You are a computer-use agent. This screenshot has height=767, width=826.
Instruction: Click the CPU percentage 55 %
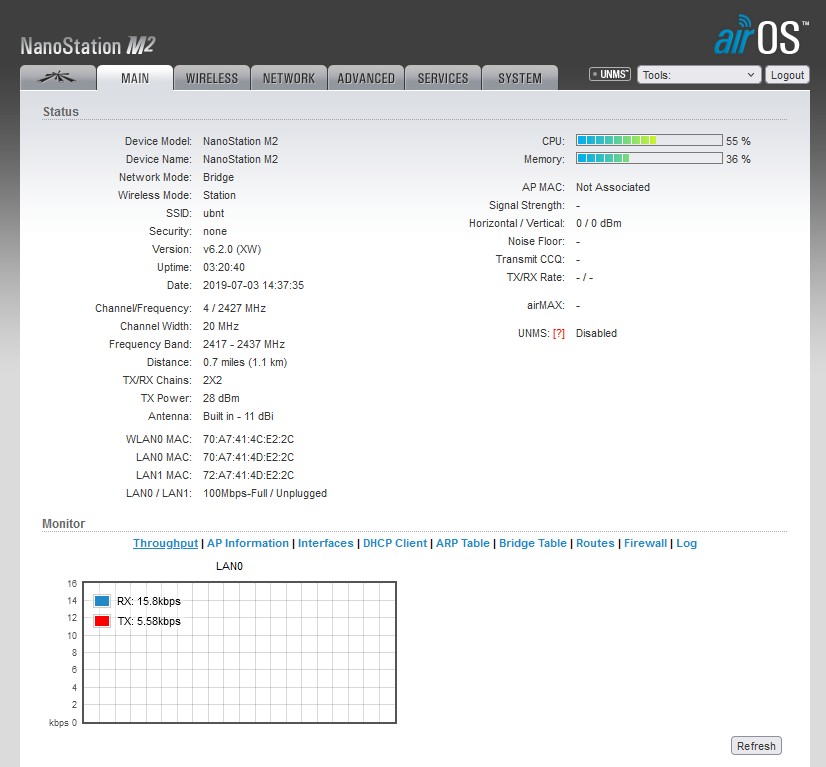coord(738,141)
